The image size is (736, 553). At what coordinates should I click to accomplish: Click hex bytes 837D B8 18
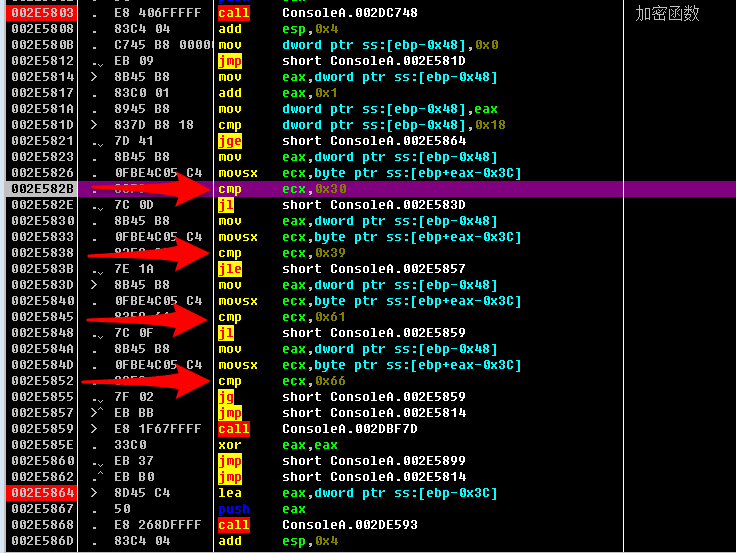pyautogui.click(x=153, y=124)
